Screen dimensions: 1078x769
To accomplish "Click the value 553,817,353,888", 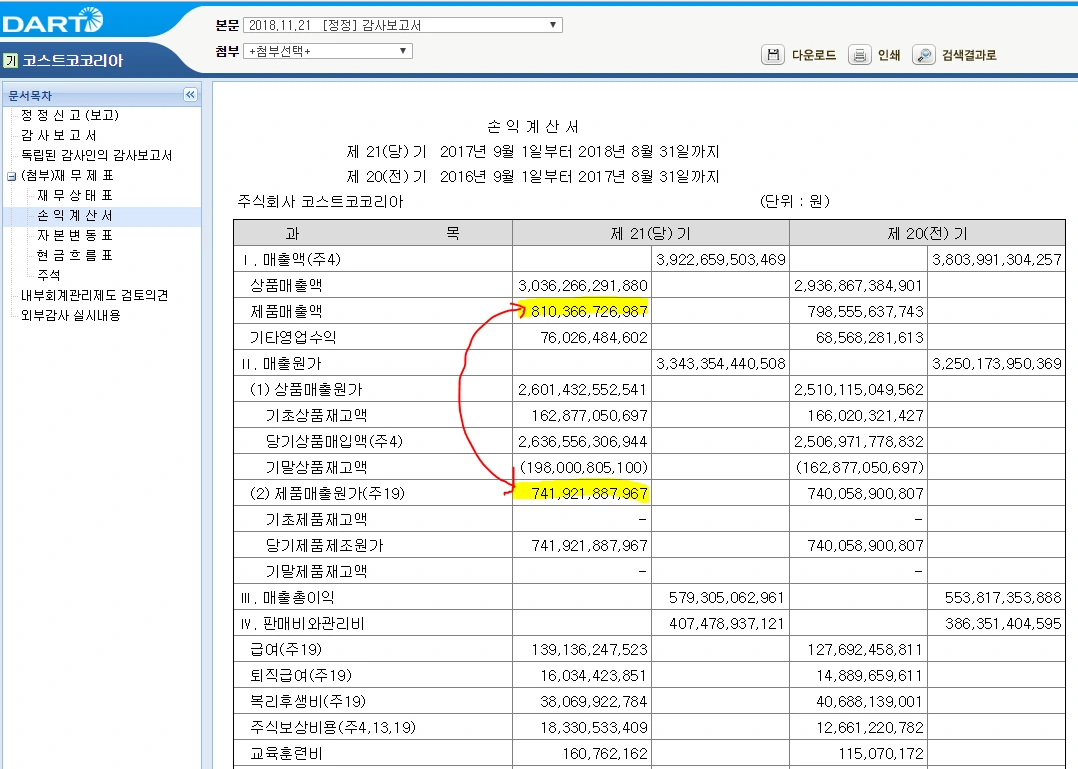I will (x=1003, y=597).
